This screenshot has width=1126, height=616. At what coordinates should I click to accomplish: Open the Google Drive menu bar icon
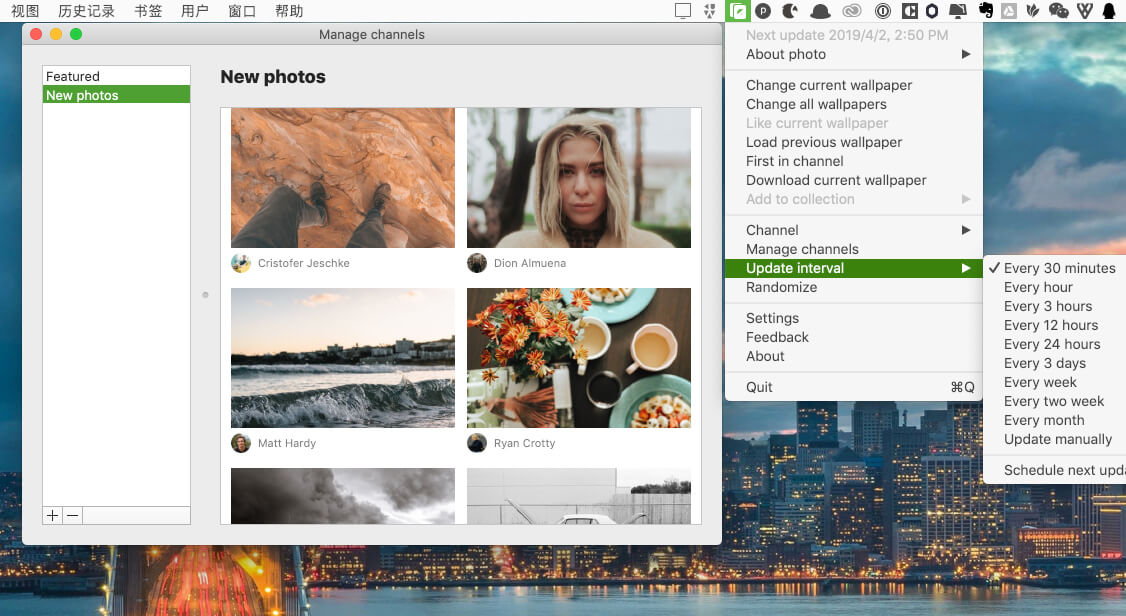pyautogui.click(x=1009, y=11)
